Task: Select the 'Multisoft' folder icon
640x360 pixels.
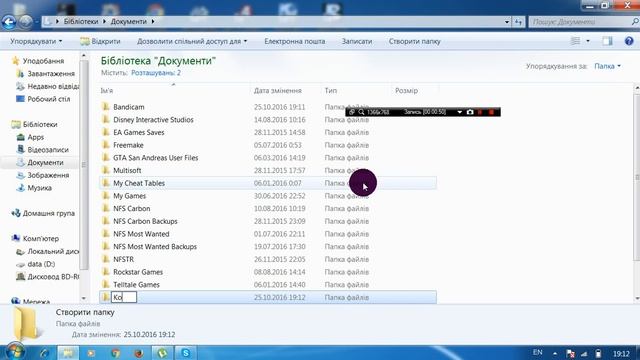Action: coord(106,170)
